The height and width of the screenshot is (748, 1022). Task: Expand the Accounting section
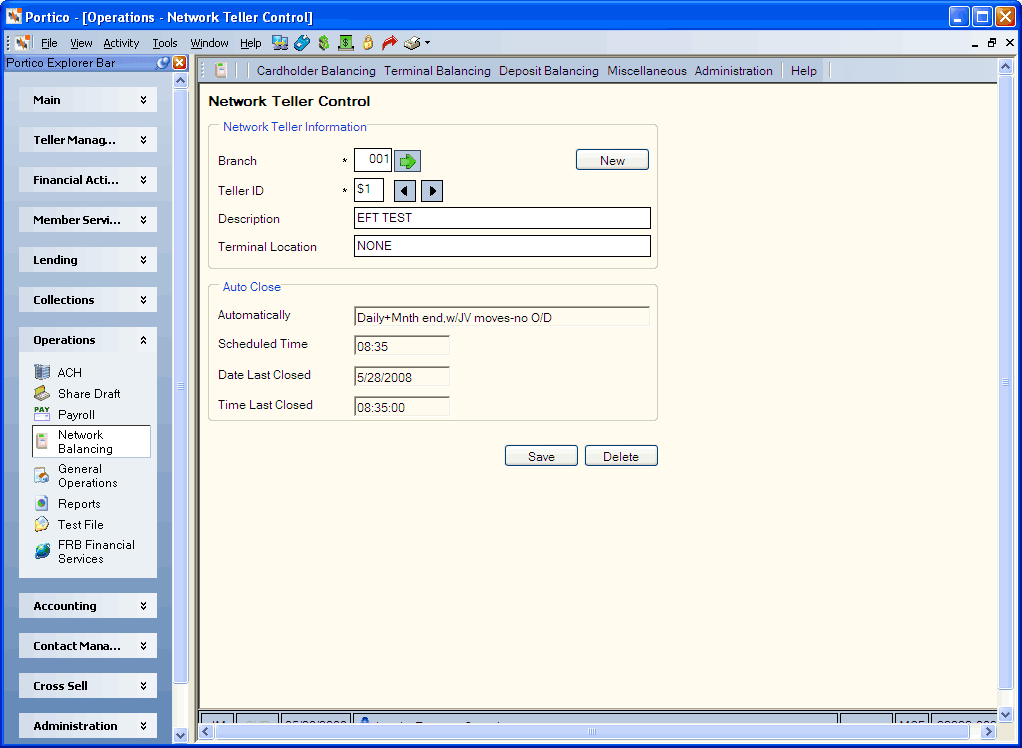pos(88,606)
